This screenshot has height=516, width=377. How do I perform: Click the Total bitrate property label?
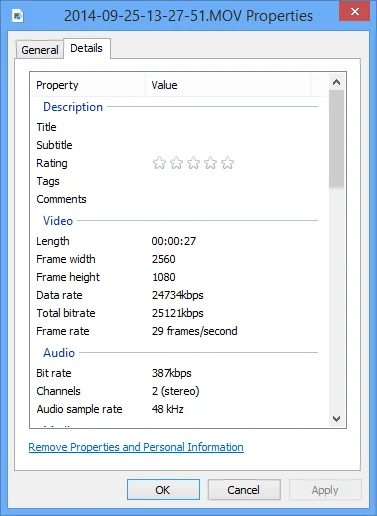66,313
